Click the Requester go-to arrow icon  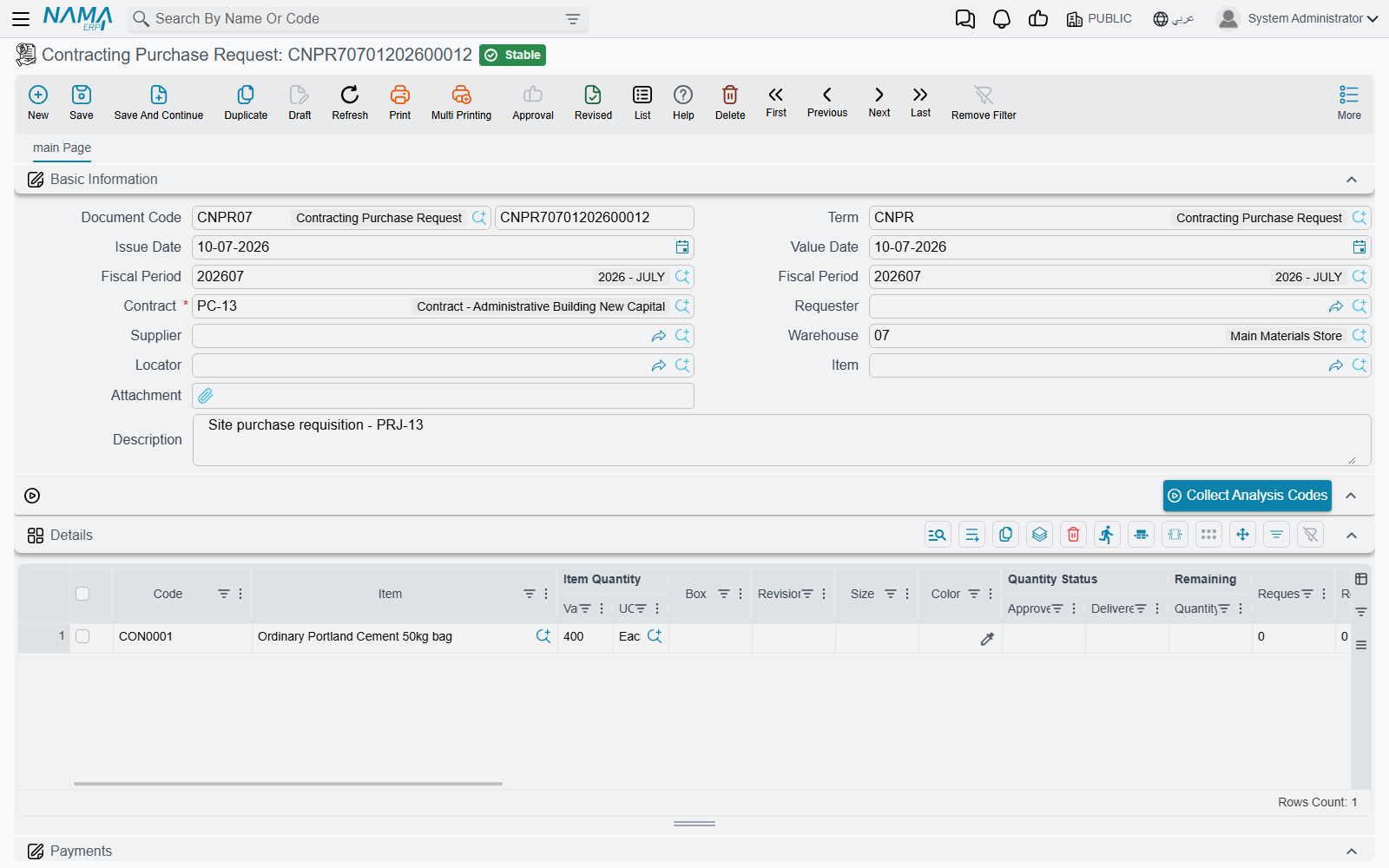point(1336,306)
